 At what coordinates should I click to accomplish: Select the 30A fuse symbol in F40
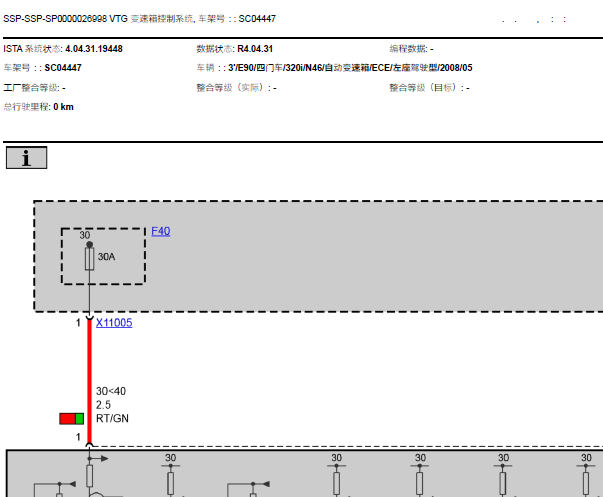[90, 259]
